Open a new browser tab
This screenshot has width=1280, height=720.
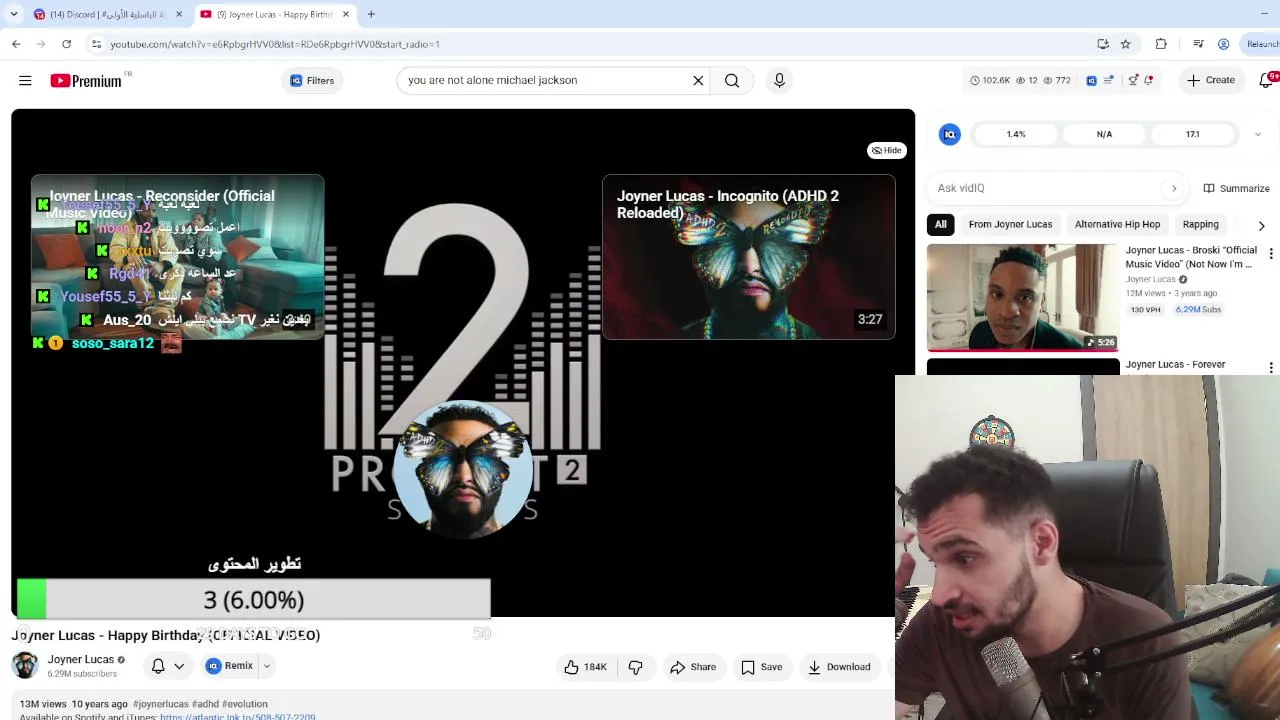click(x=371, y=14)
